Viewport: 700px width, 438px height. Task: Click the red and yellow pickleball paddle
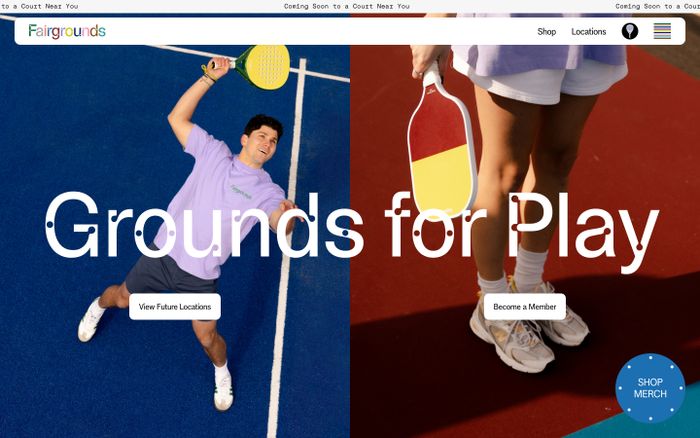441,145
